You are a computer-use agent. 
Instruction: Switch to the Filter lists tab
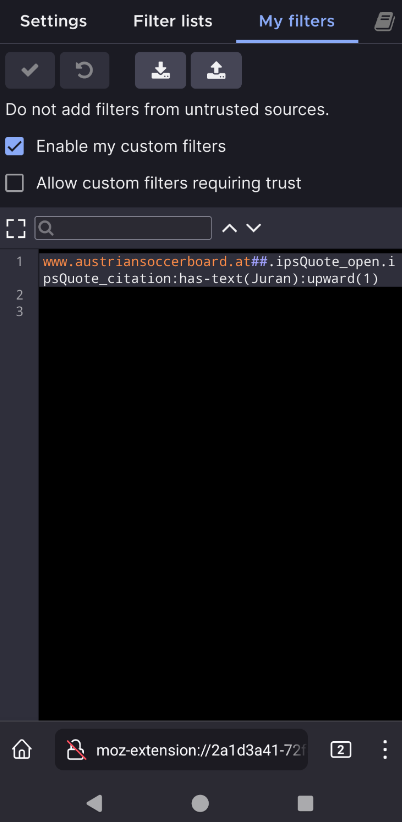pyautogui.click(x=172, y=21)
